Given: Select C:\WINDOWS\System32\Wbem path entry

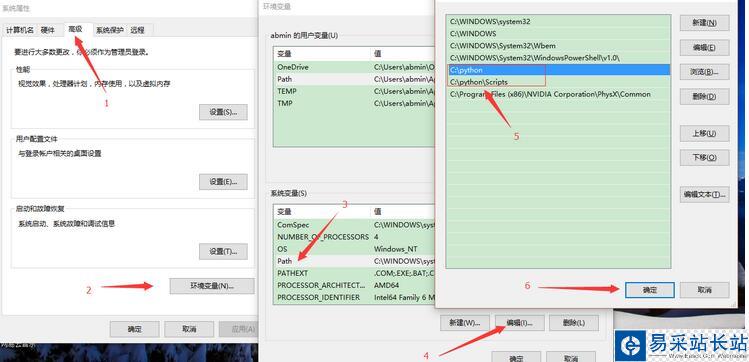Looking at the screenshot, I should [x=558, y=46].
